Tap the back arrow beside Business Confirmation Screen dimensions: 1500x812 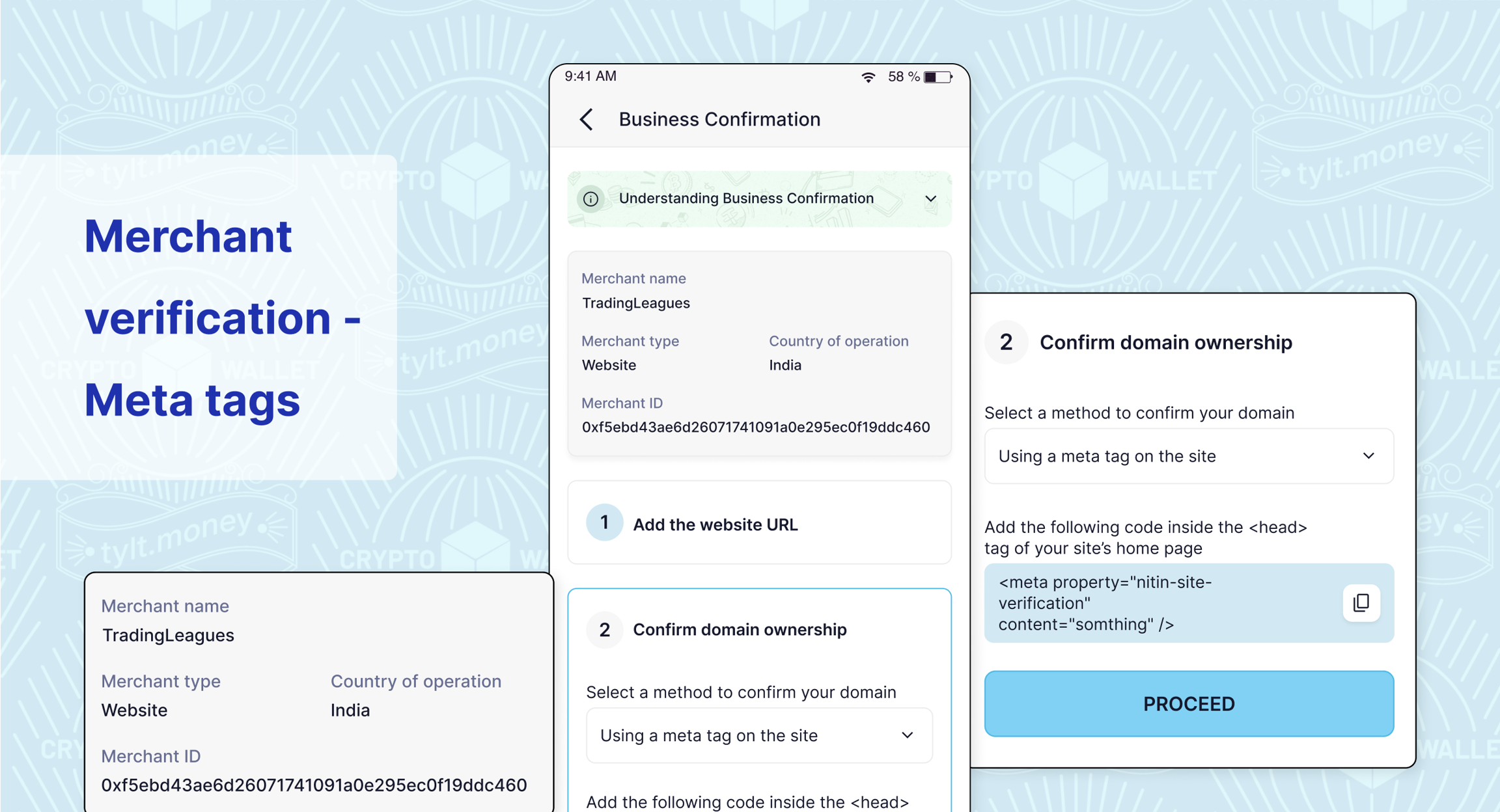587,120
